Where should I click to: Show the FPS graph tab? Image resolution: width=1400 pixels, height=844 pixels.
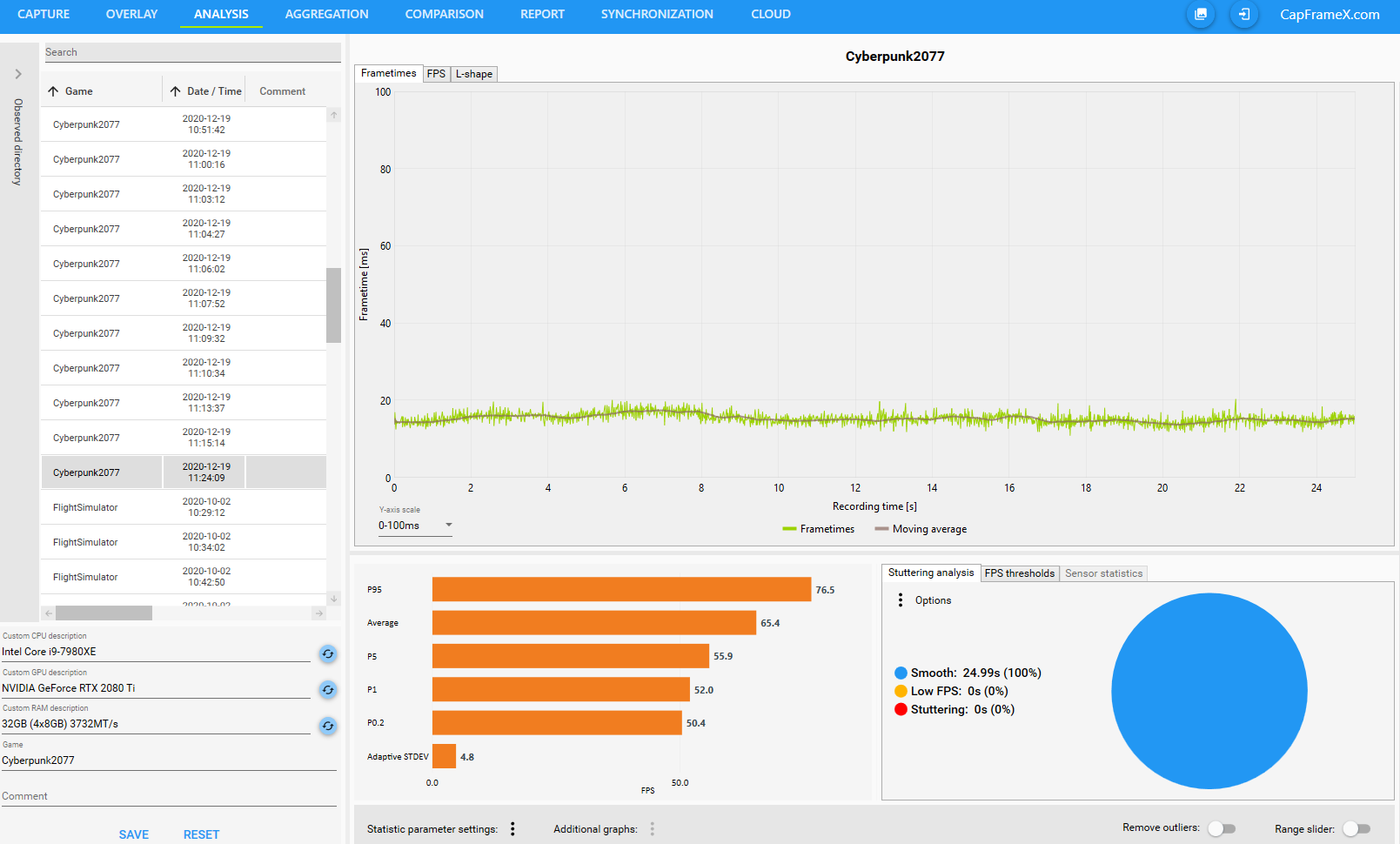(436, 74)
